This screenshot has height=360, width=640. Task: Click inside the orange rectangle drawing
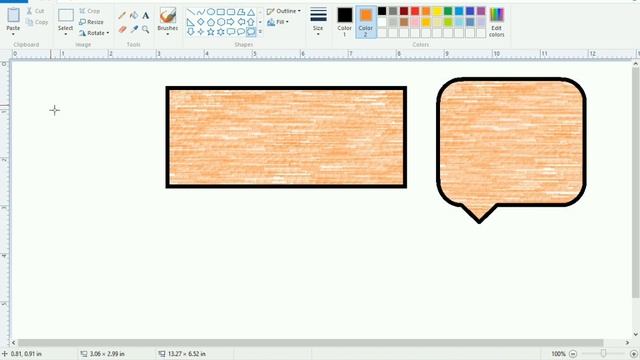point(286,137)
